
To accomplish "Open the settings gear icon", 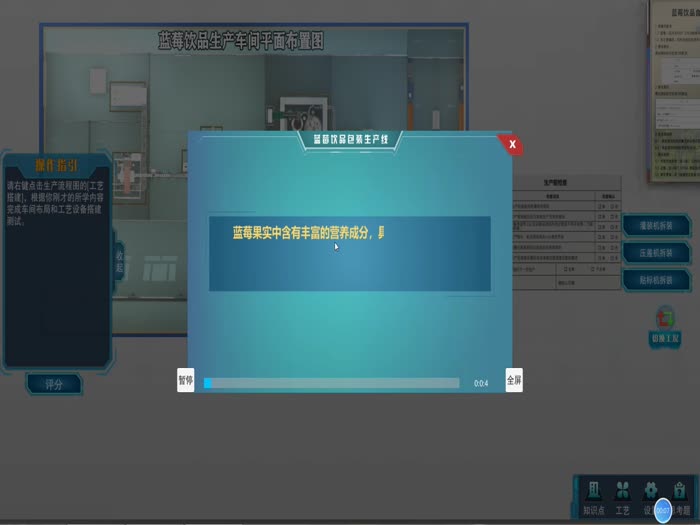I will pos(650,492).
